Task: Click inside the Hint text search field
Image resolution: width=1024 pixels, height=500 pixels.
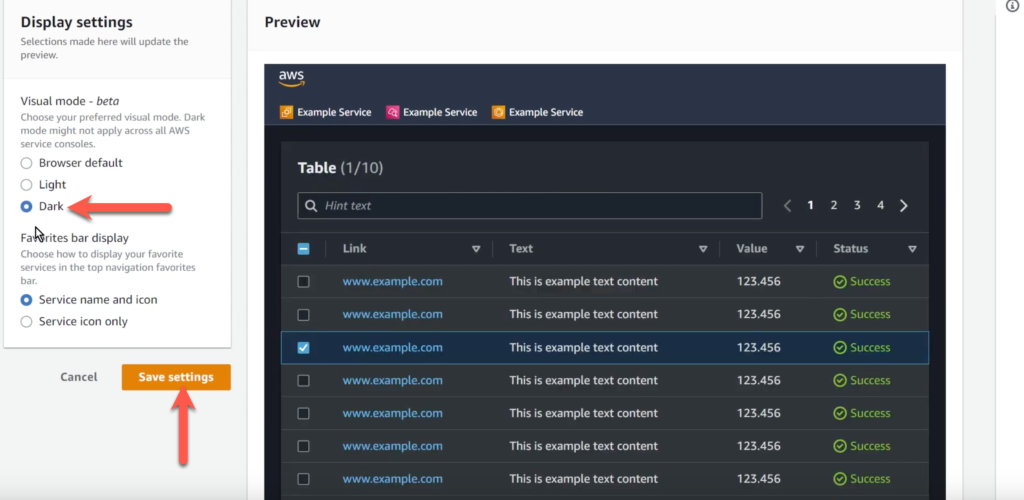Action: point(540,206)
